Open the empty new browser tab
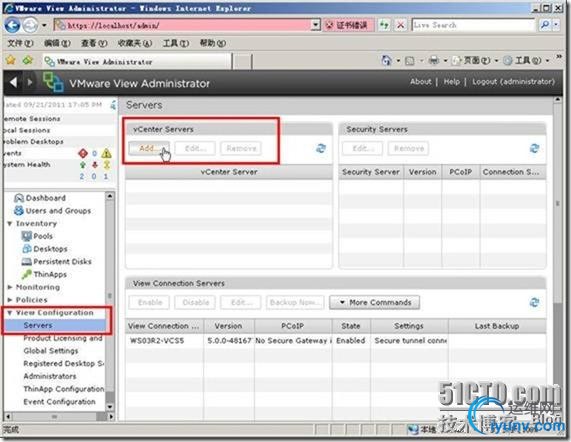This screenshot has height=442, width=571. pyautogui.click(x=242, y=62)
